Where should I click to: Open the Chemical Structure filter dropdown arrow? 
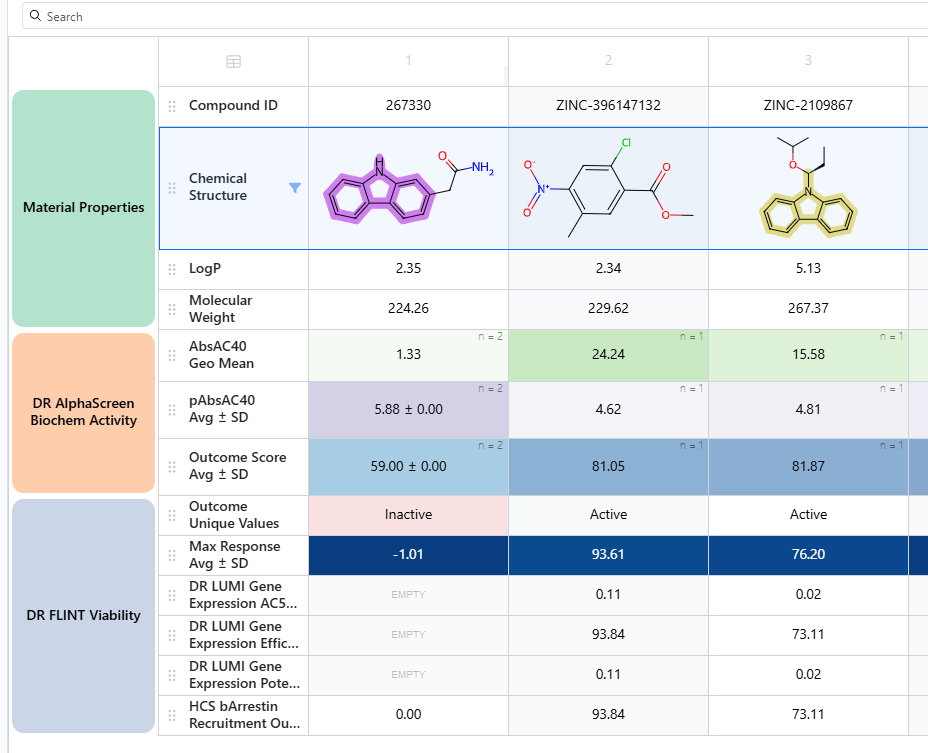click(295, 188)
